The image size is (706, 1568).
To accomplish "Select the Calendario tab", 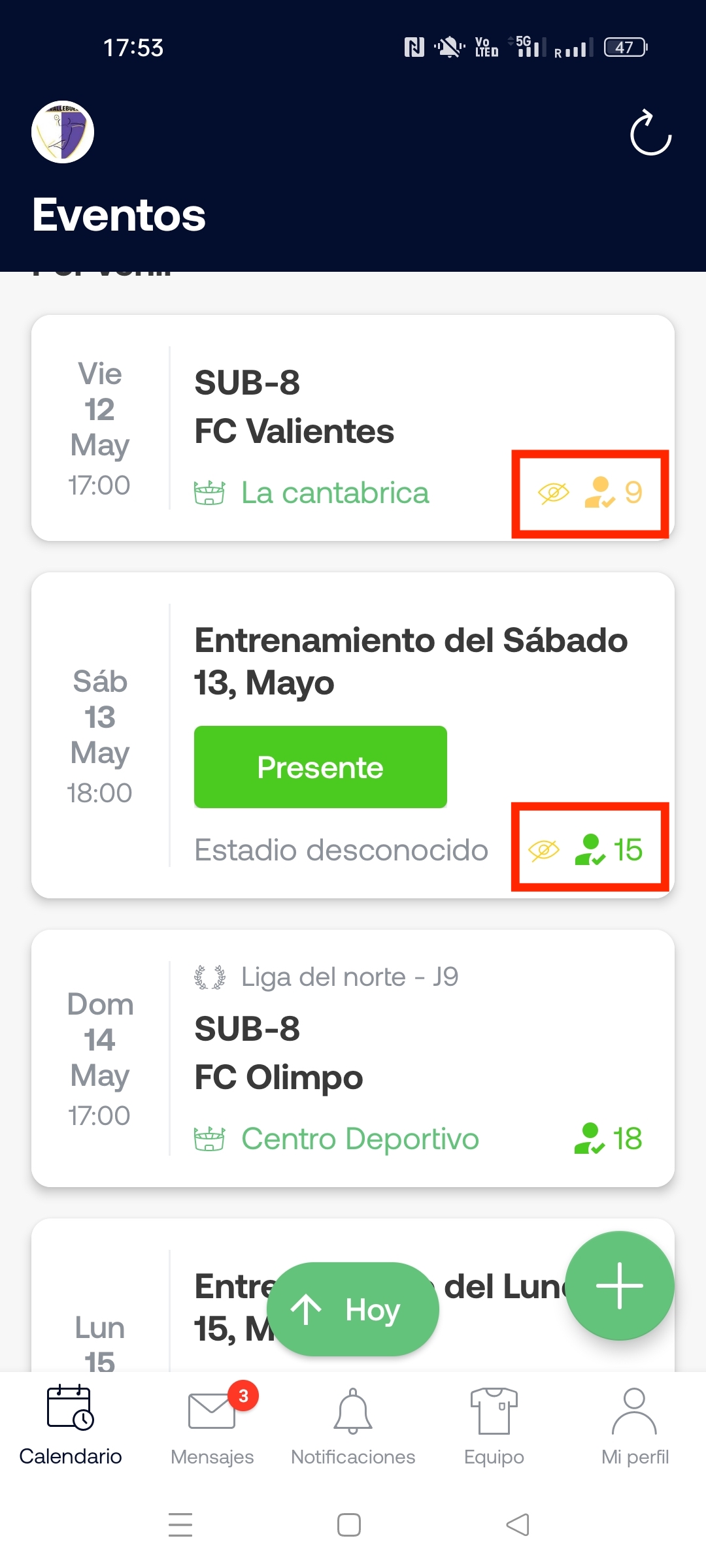I will 71,1426.
